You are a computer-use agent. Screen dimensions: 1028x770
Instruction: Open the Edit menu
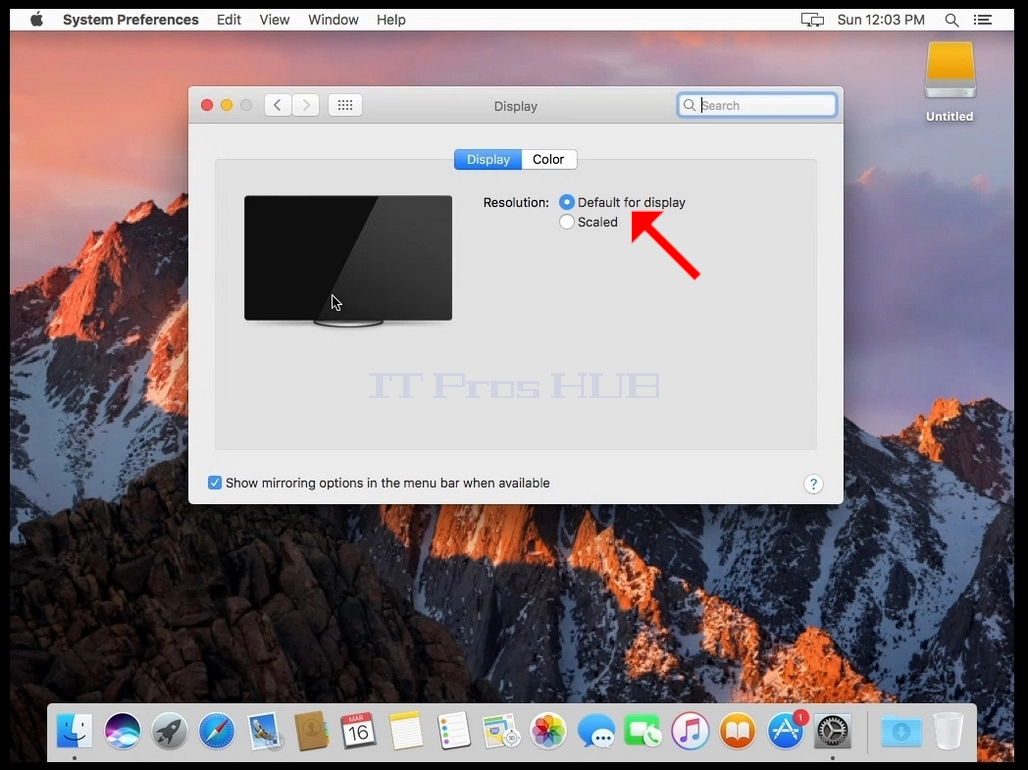point(229,20)
